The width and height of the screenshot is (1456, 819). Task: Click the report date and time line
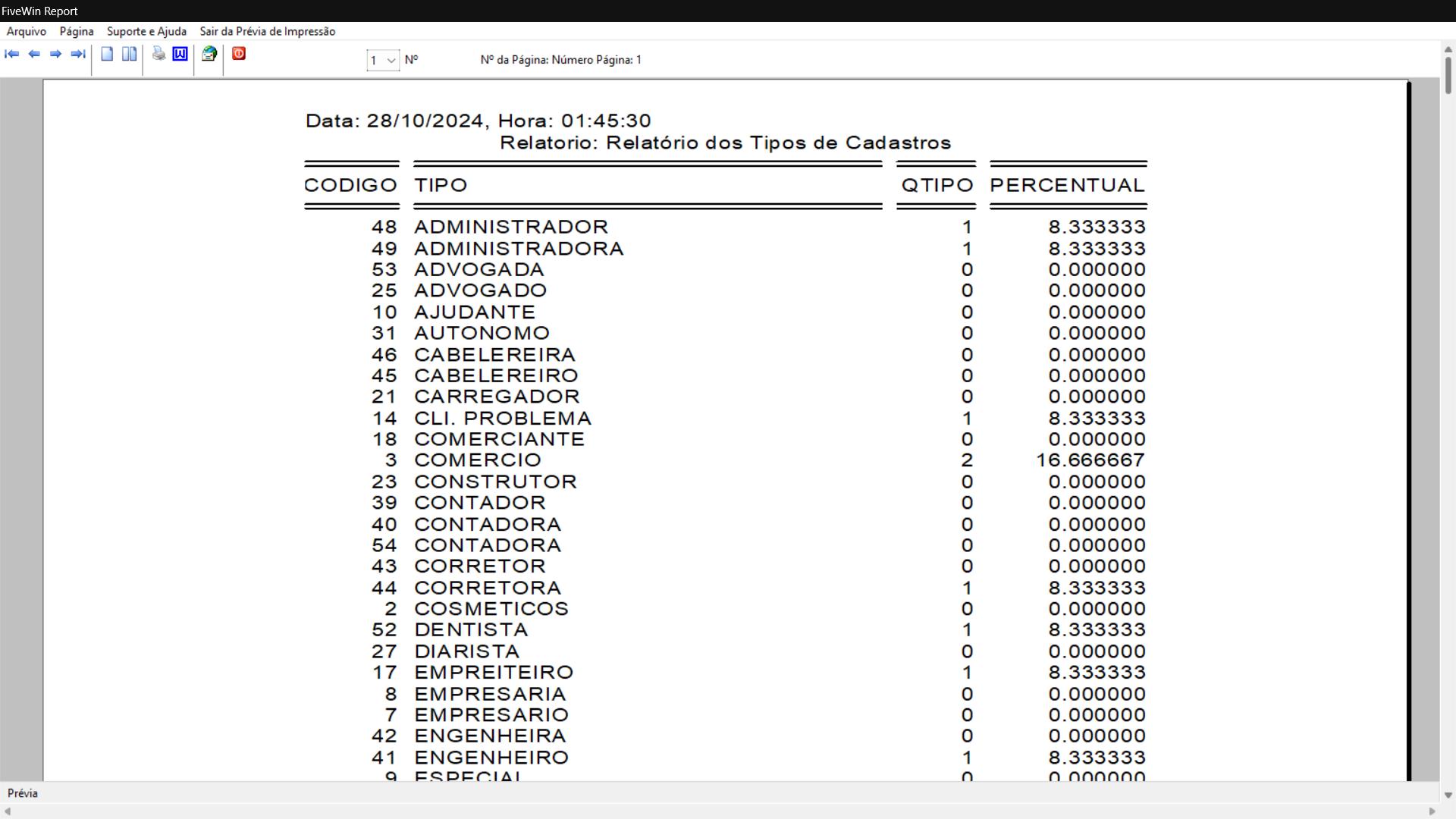tap(479, 121)
